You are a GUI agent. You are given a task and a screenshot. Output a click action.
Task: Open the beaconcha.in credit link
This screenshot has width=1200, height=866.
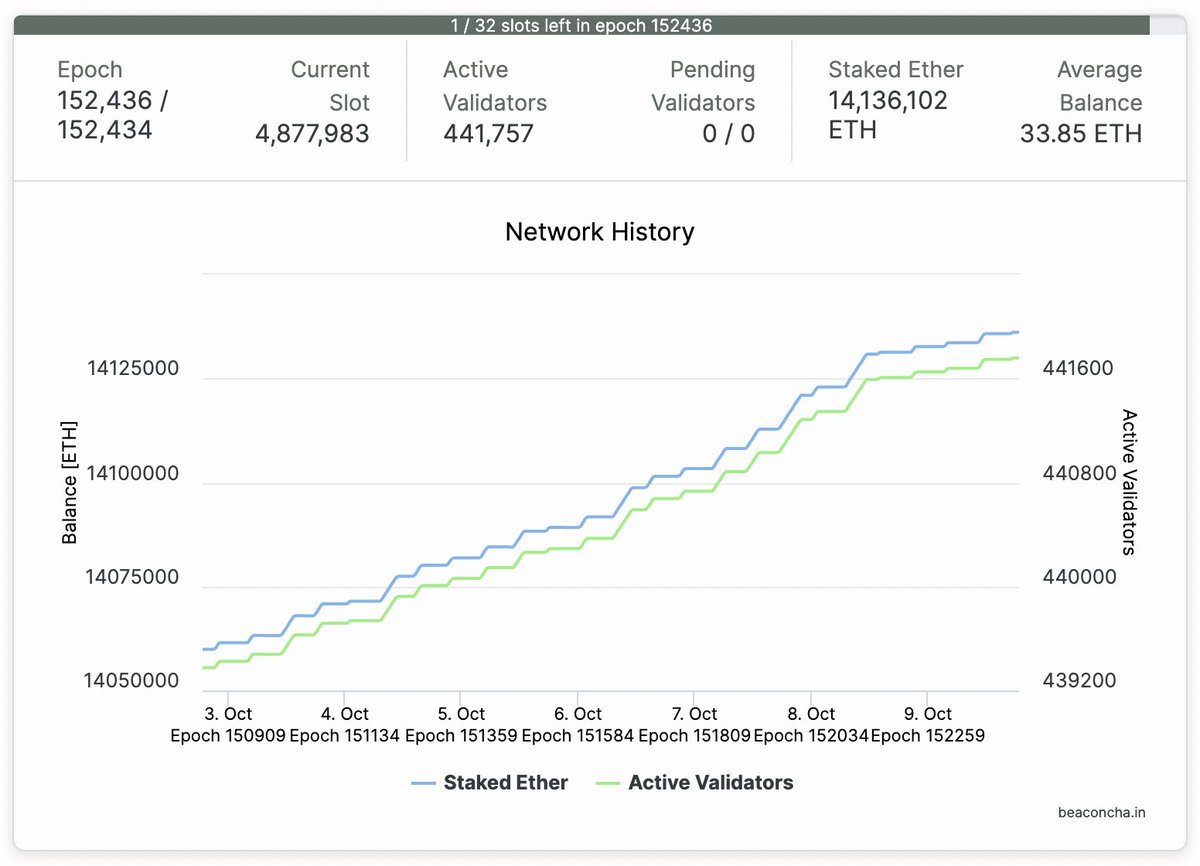(1101, 812)
